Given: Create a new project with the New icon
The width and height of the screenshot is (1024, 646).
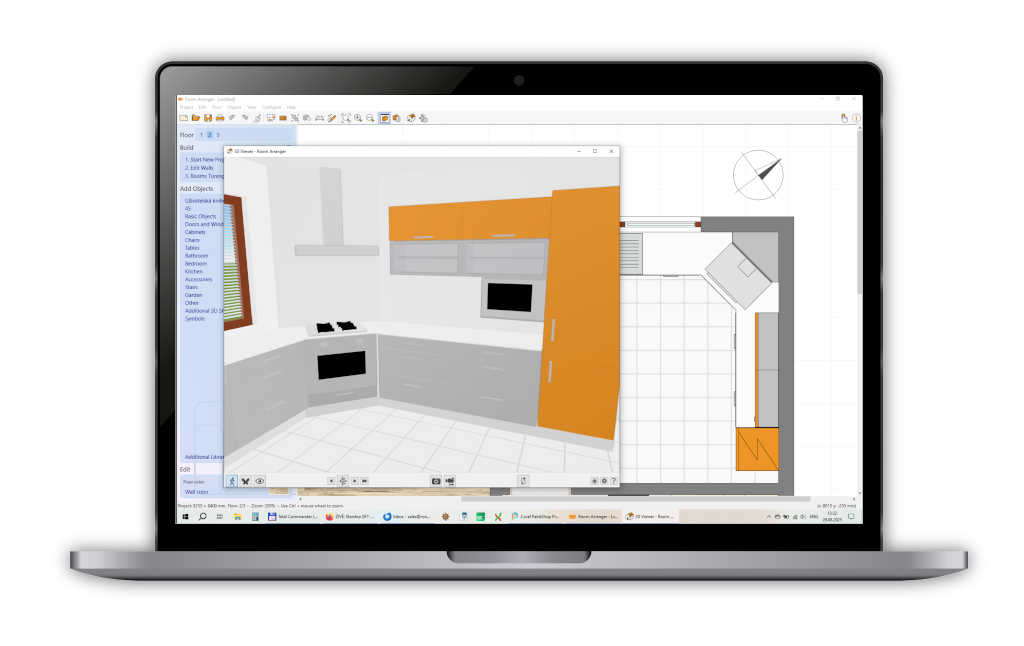Looking at the screenshot, I should tap(184, 117).
